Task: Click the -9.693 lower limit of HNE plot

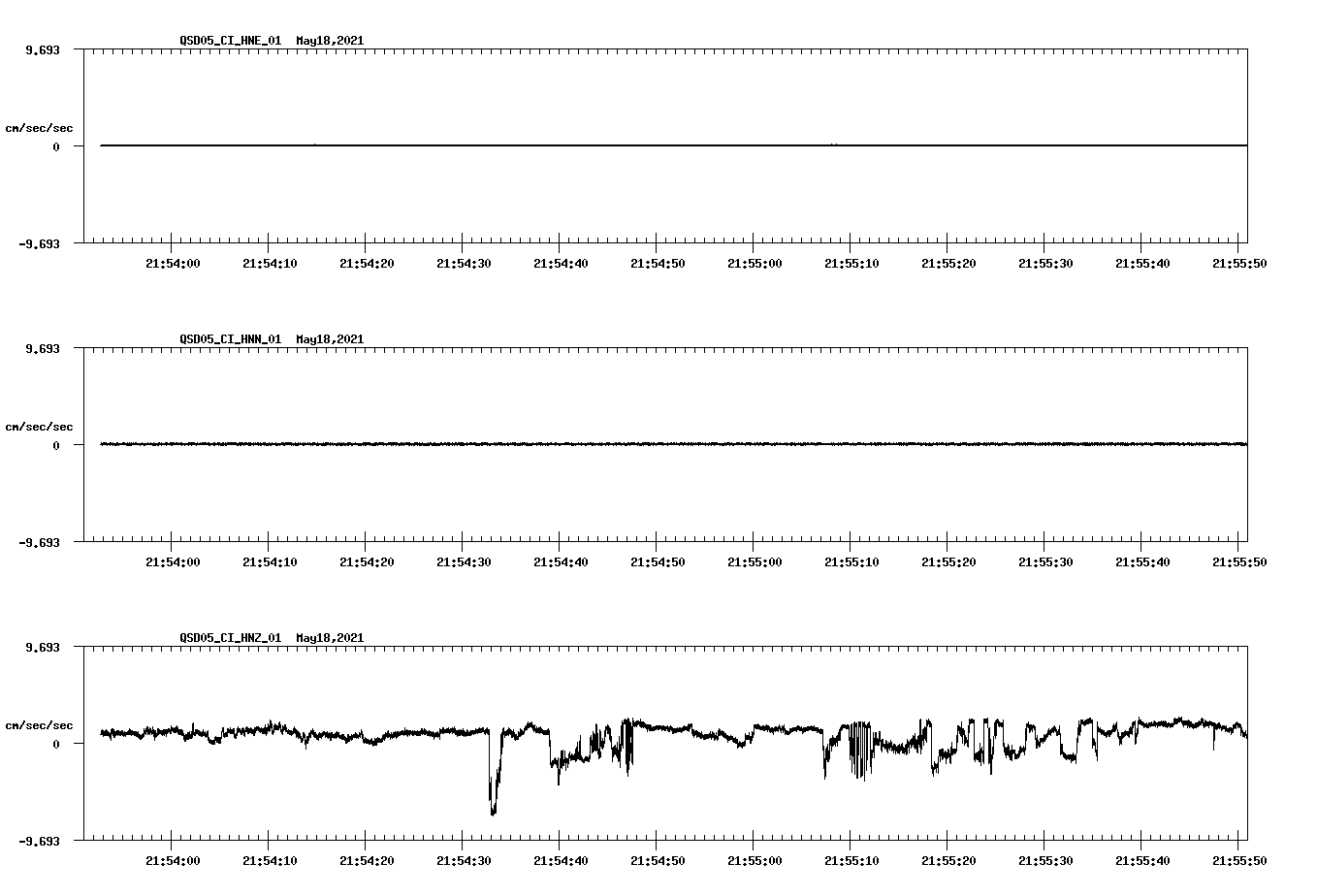Action: [x=39, y=243]
